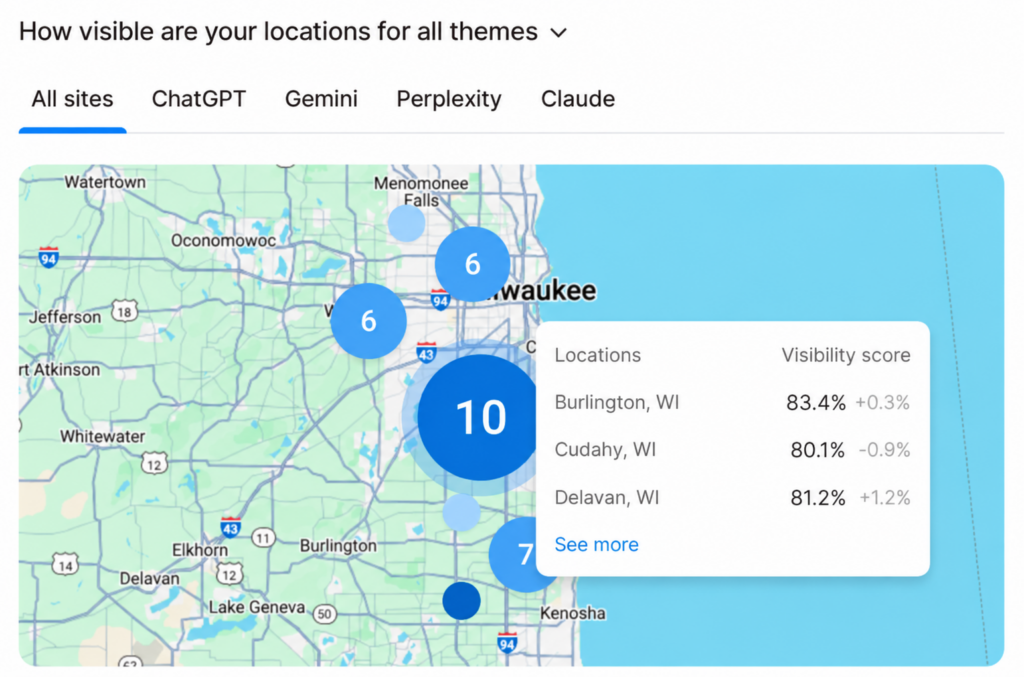Click the map cluster marker labeled 10

(481, 418)
